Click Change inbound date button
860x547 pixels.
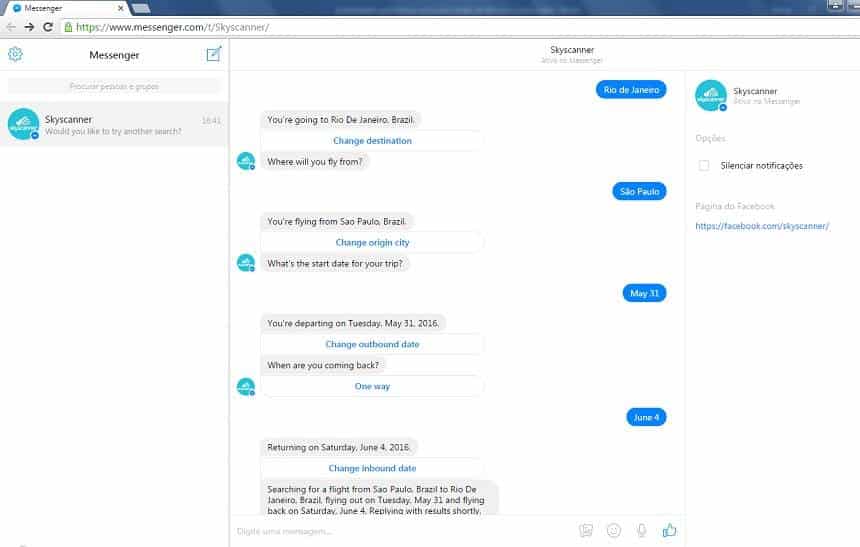coord(372,468)
